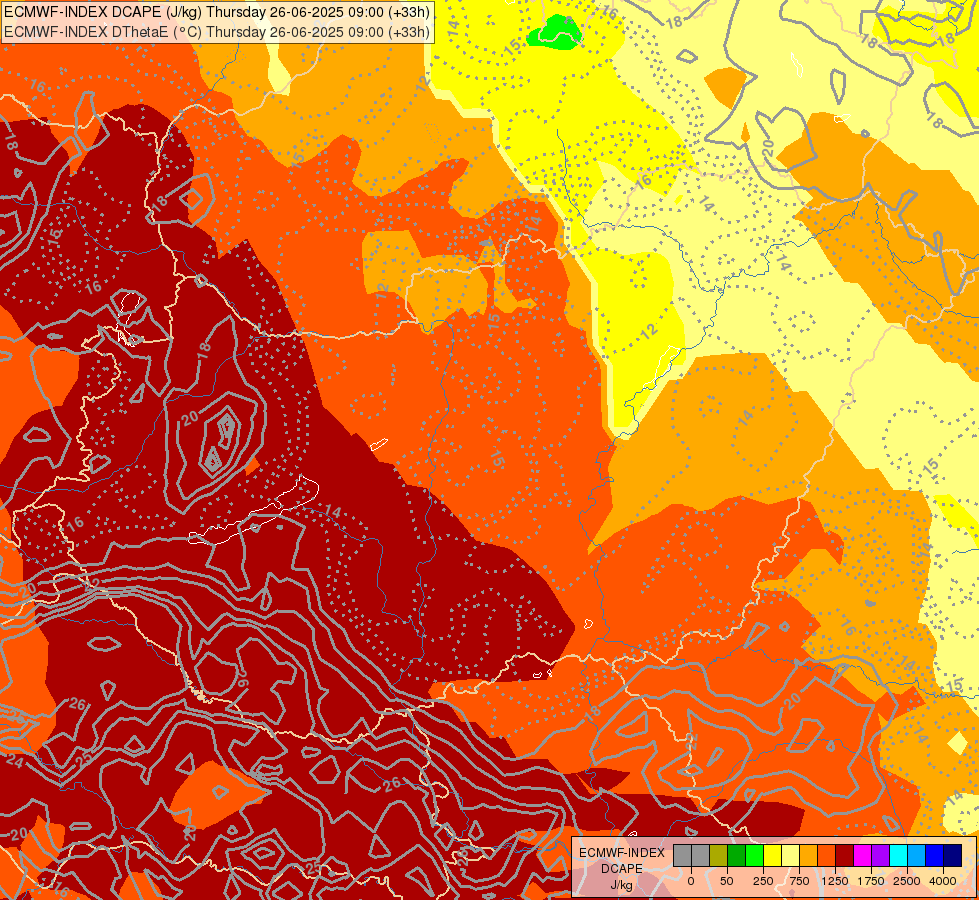Click the legend value 750

(x=799, y=881)
